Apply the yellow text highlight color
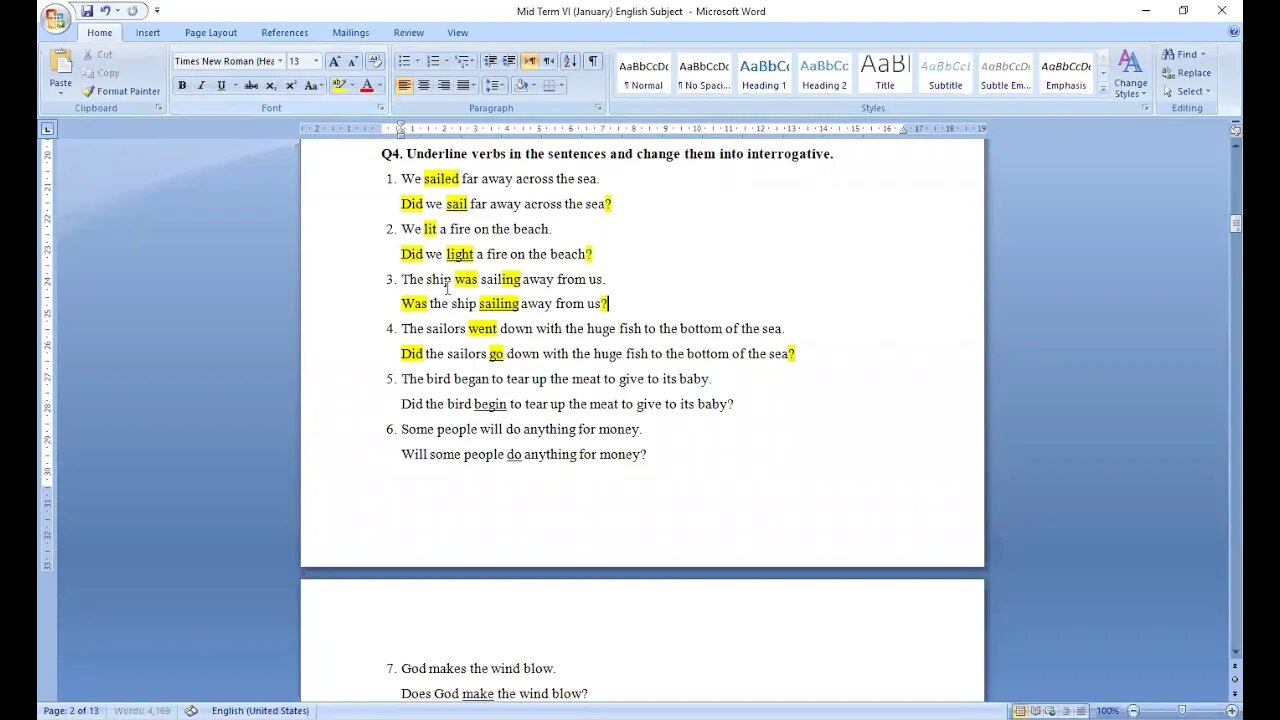This screenshot has width=1280, height=720. point(338,86)
